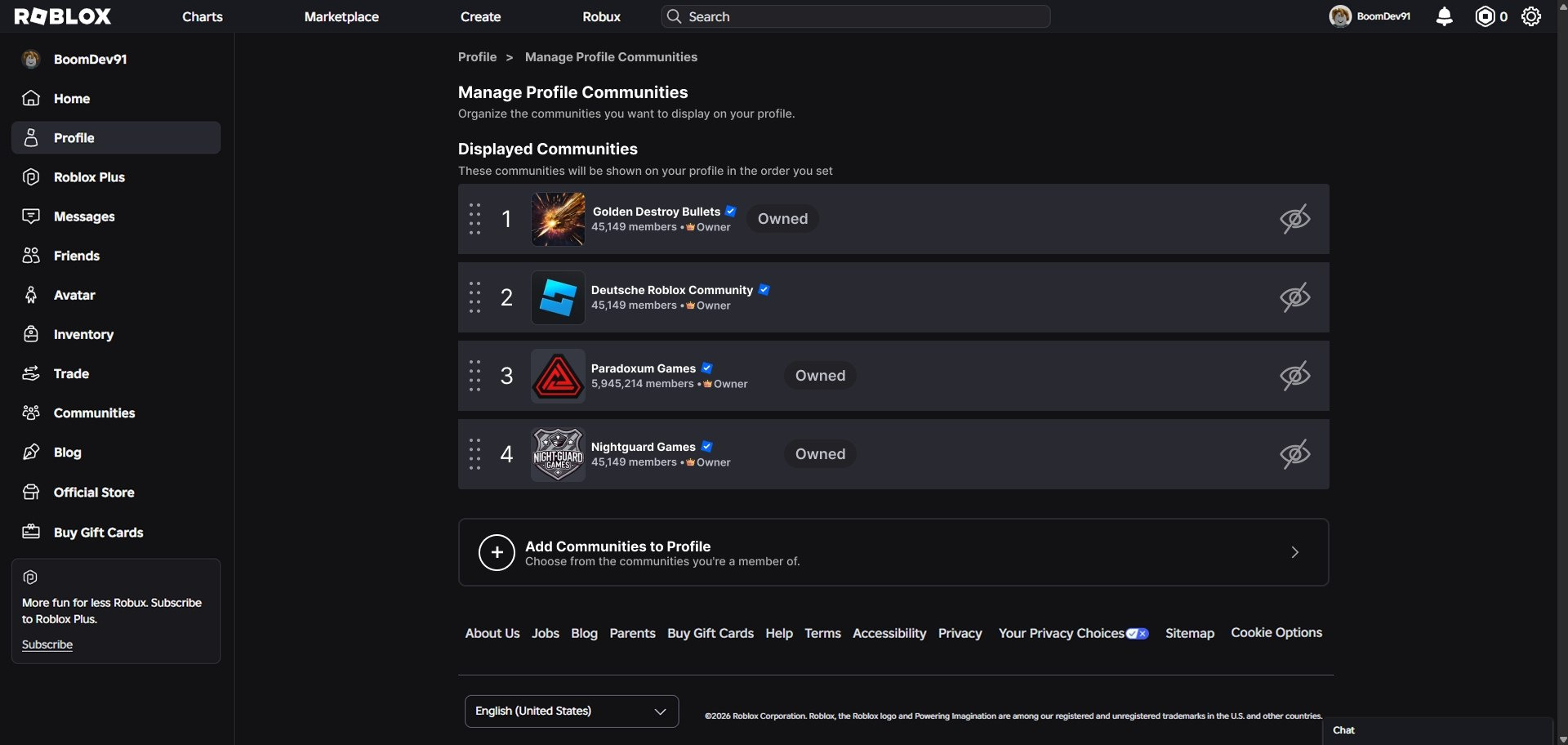Toggle the Your Privacy Choices switch icon
1568x745 pixels.
pyautogui.click(x=1138, y=634)
